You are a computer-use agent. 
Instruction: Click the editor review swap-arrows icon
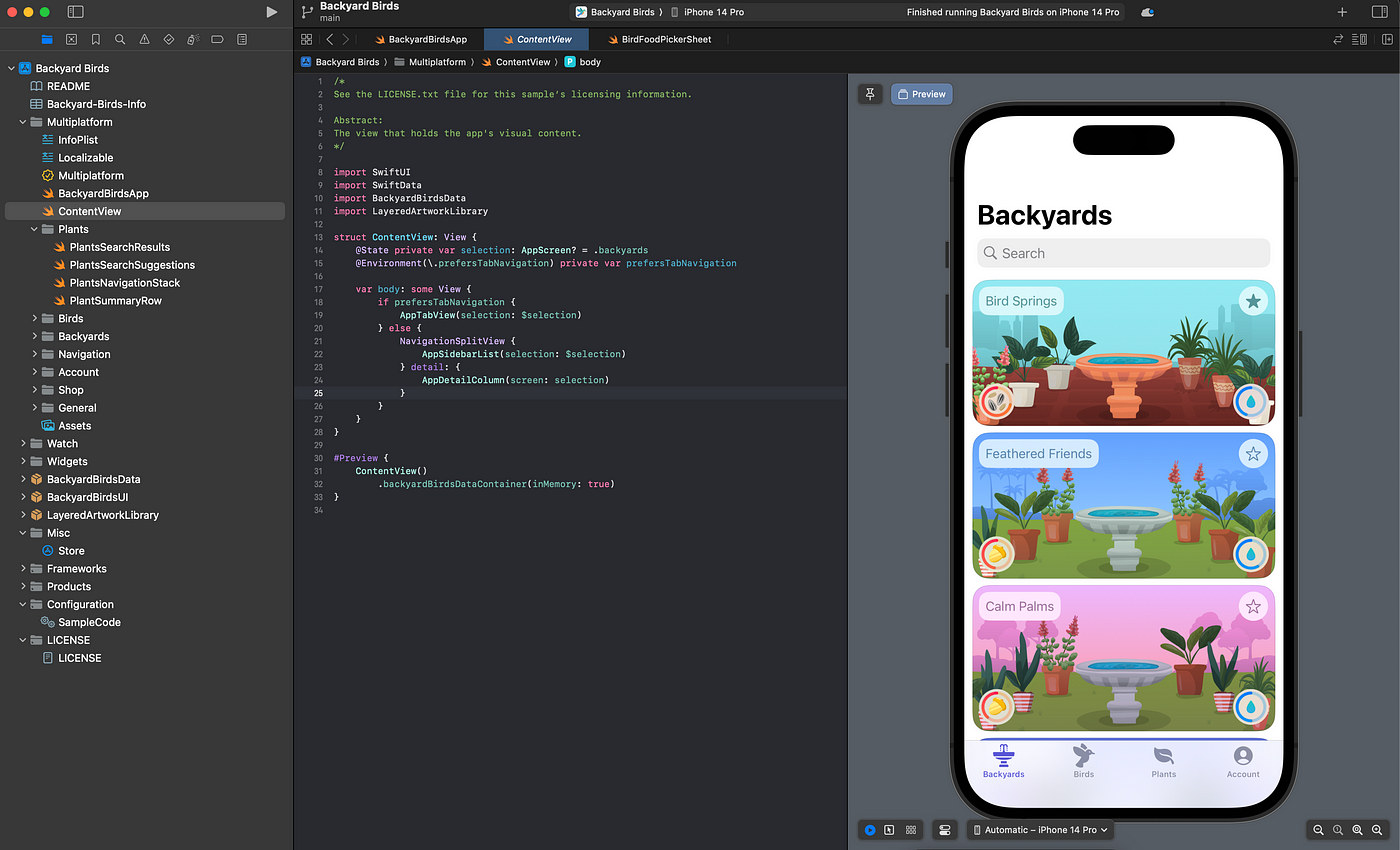pyautogui.click(x=1338, y=40)
